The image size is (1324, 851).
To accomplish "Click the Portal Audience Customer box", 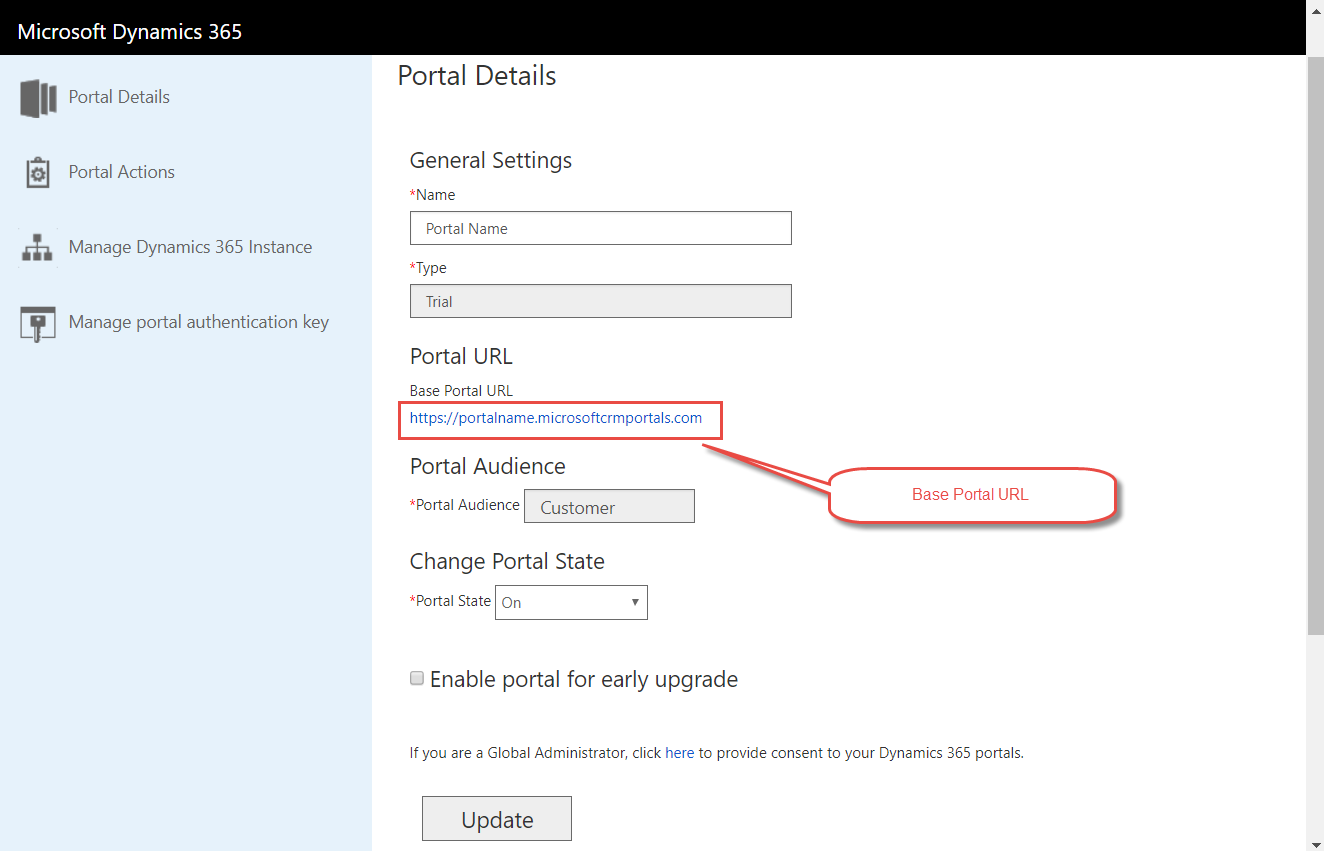I will tap(609, 506).
